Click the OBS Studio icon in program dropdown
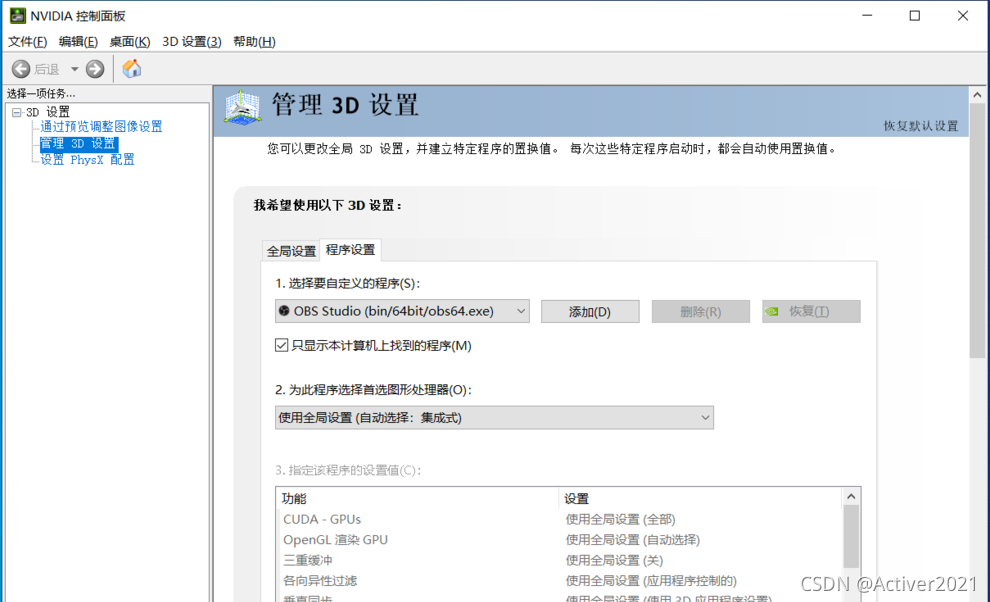Image resolution: width=990 pixels, height=602 pixels. pyautogui.click(x=284, y=311)
